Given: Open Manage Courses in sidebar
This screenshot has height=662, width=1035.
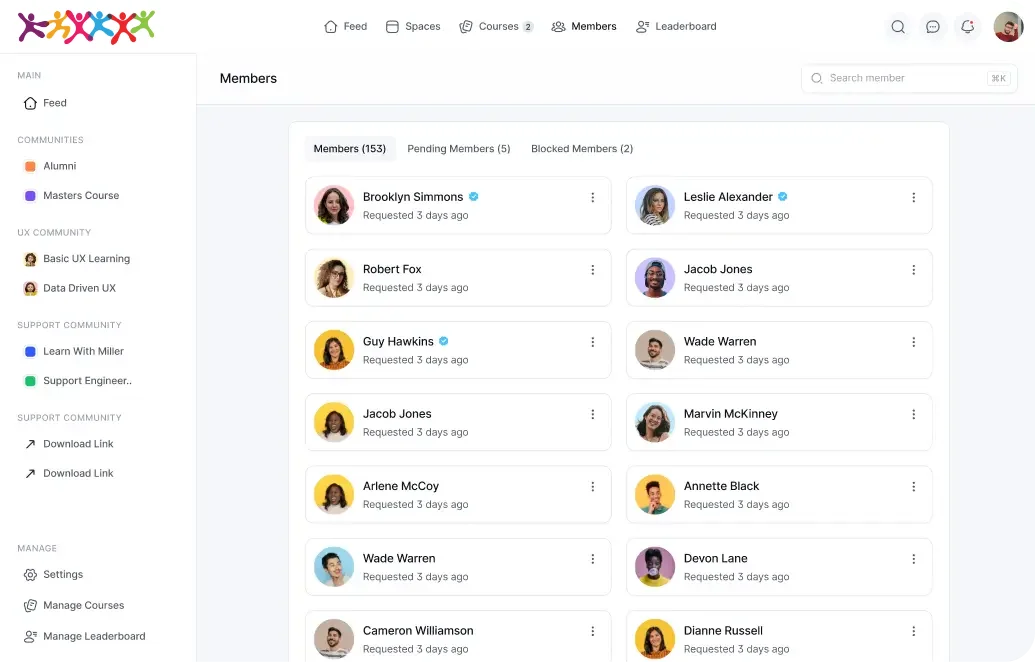Looking at the screenshot, I should pyautogui.click(x=30, y=606).
